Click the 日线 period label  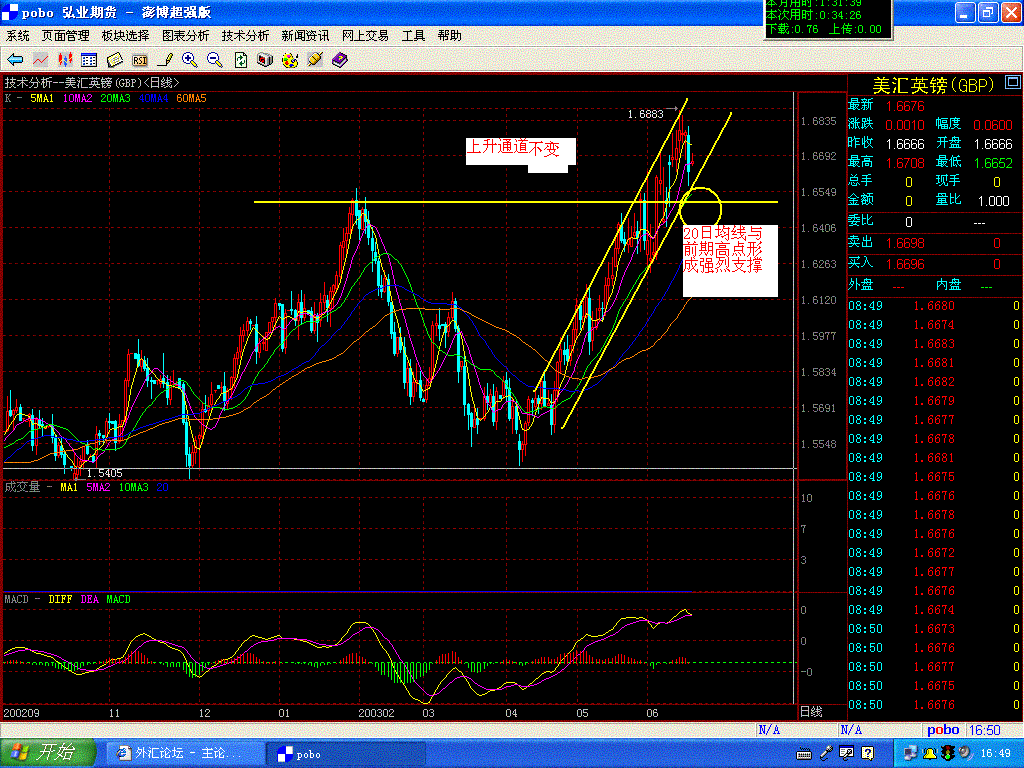click(x=811, y=712)
